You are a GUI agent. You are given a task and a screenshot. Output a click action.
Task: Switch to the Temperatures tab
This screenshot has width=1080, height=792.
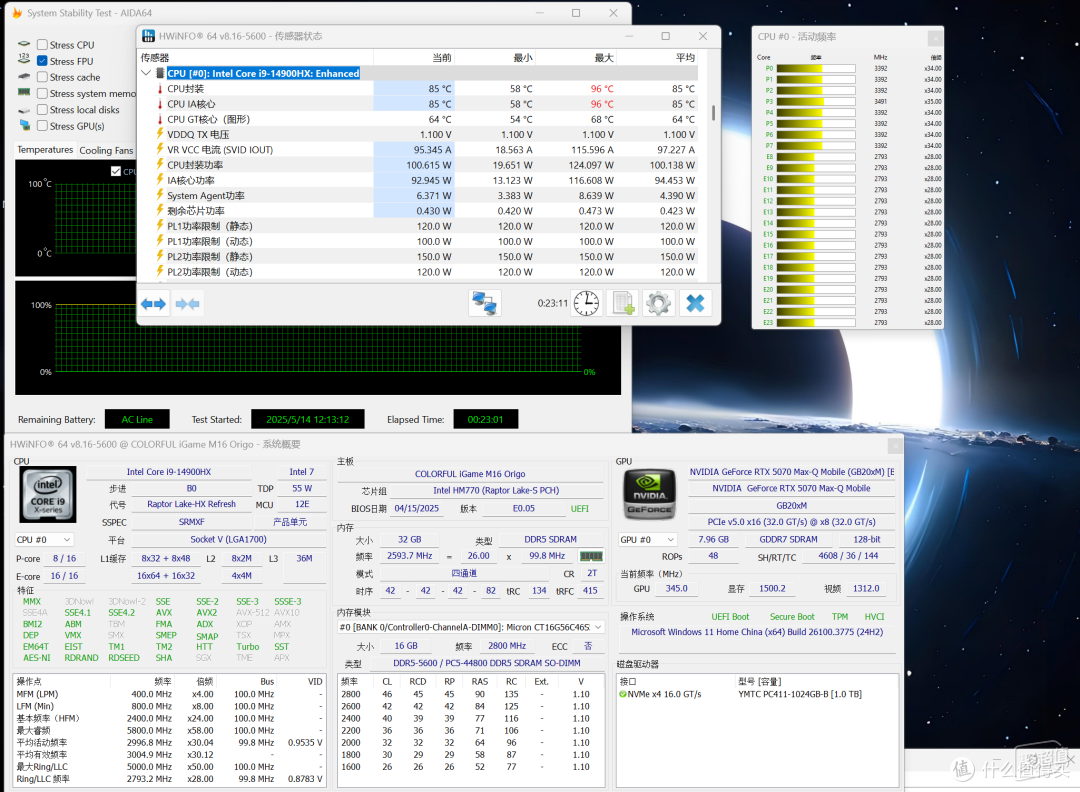click(x=45, y=150)
